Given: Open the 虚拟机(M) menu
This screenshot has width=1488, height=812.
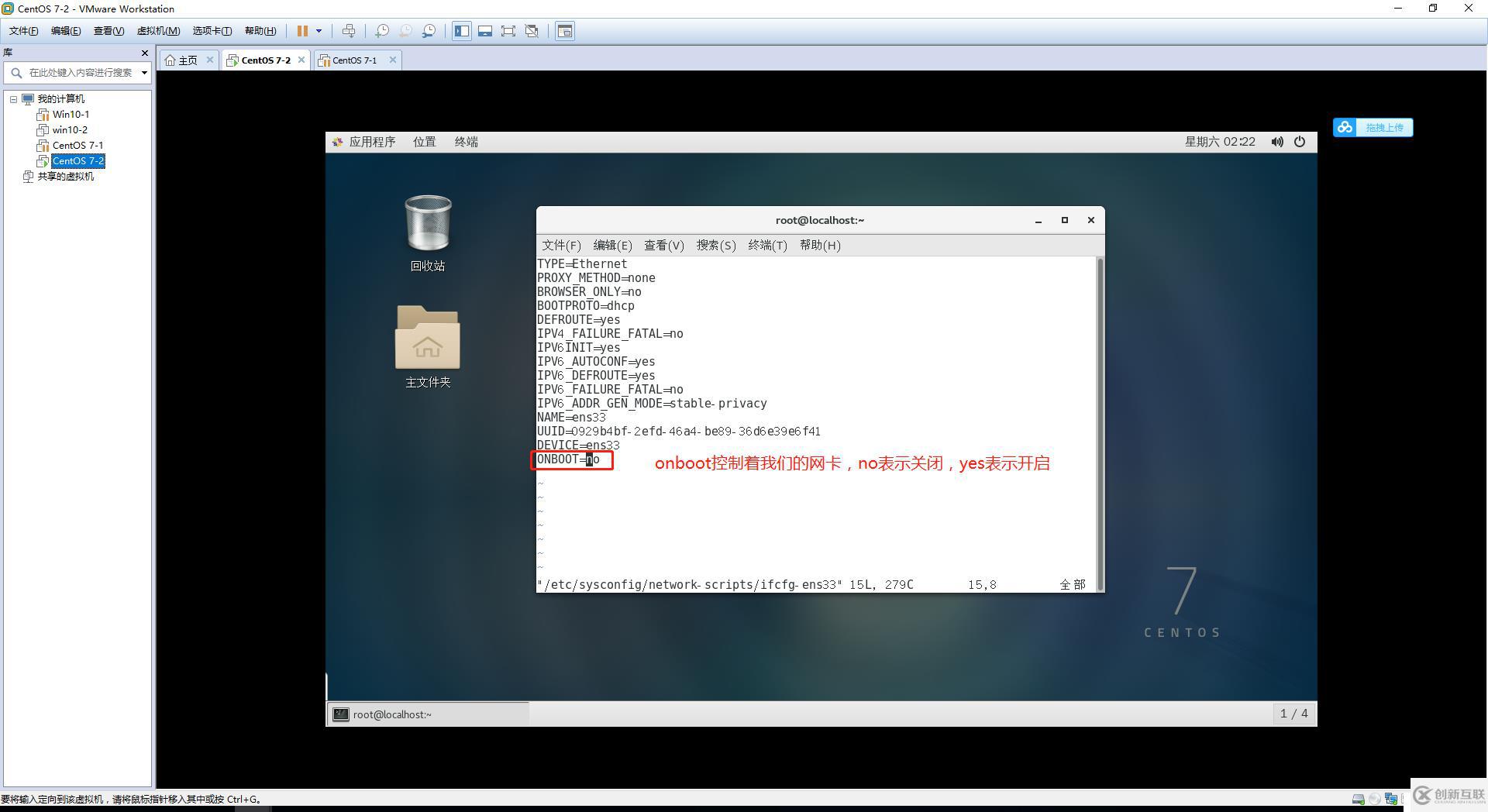Looking at the screenshot, I should (x=158, y=31).
